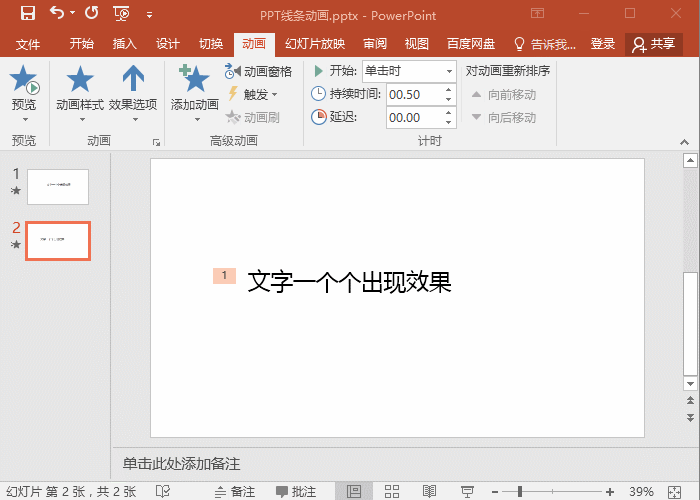Open the 文件 menu

pos(28,44)
